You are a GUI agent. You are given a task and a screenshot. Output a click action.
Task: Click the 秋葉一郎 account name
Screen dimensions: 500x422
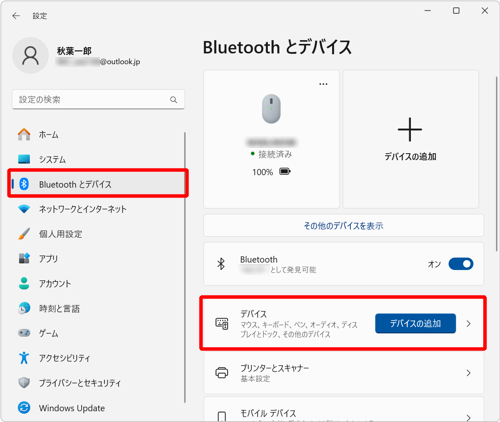(x=74, y=51)
